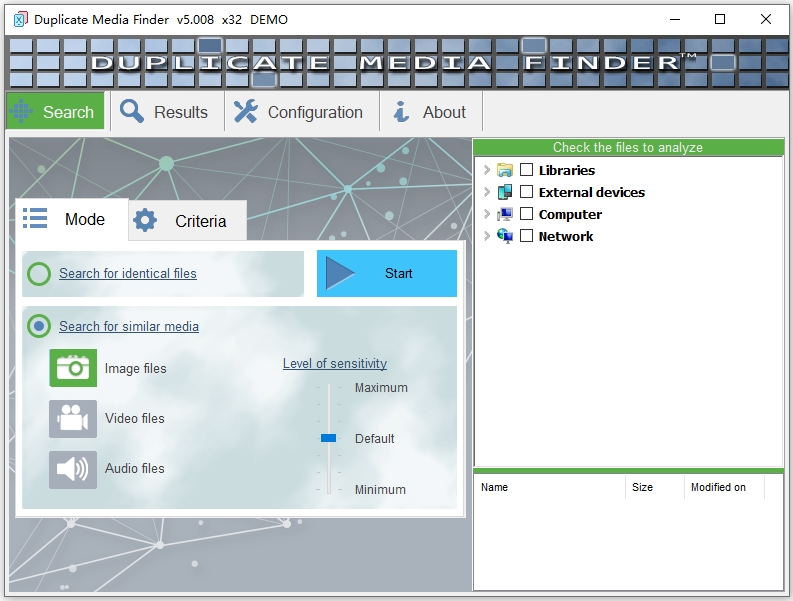Select the identical files radio button
Screen dimensions: 793x601
click(39, 274)
